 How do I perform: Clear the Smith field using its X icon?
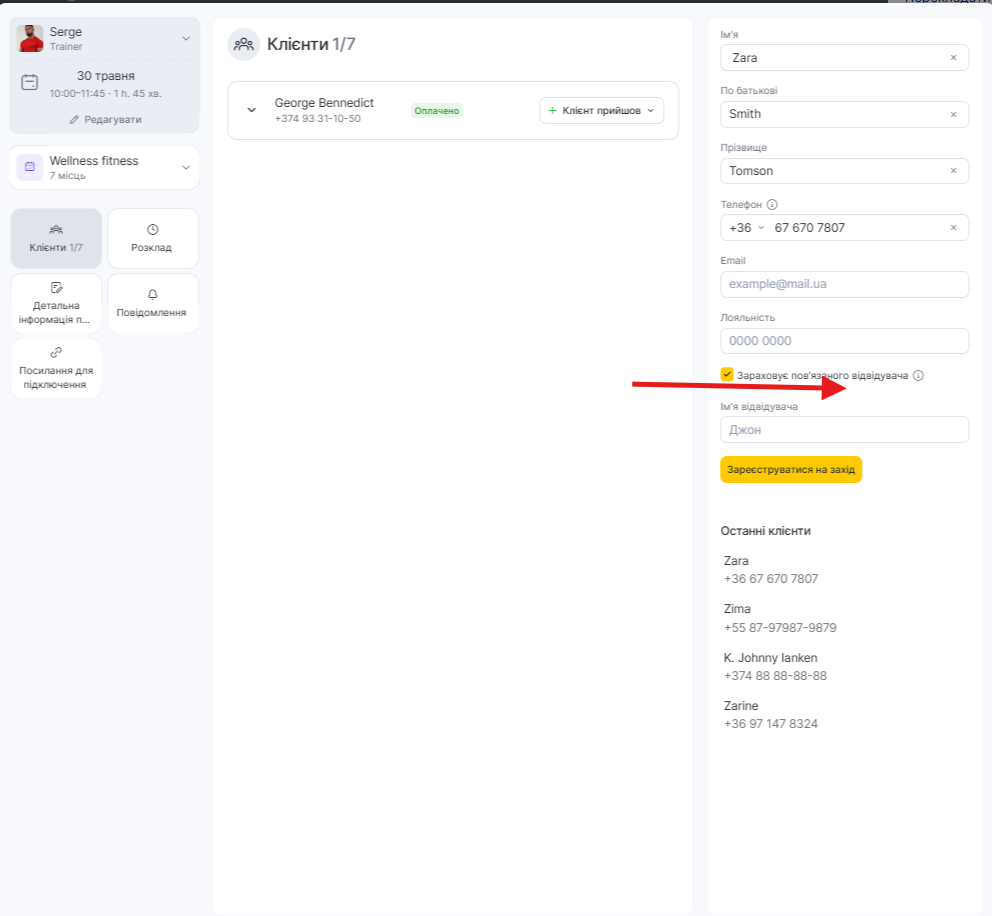[953, 114]
